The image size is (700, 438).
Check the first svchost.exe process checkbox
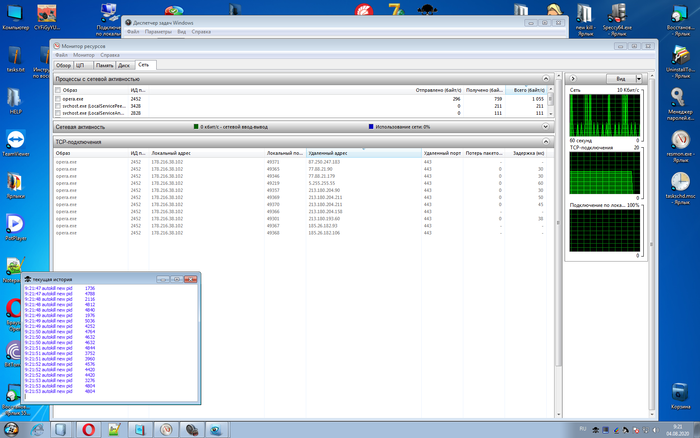[58, 106]
